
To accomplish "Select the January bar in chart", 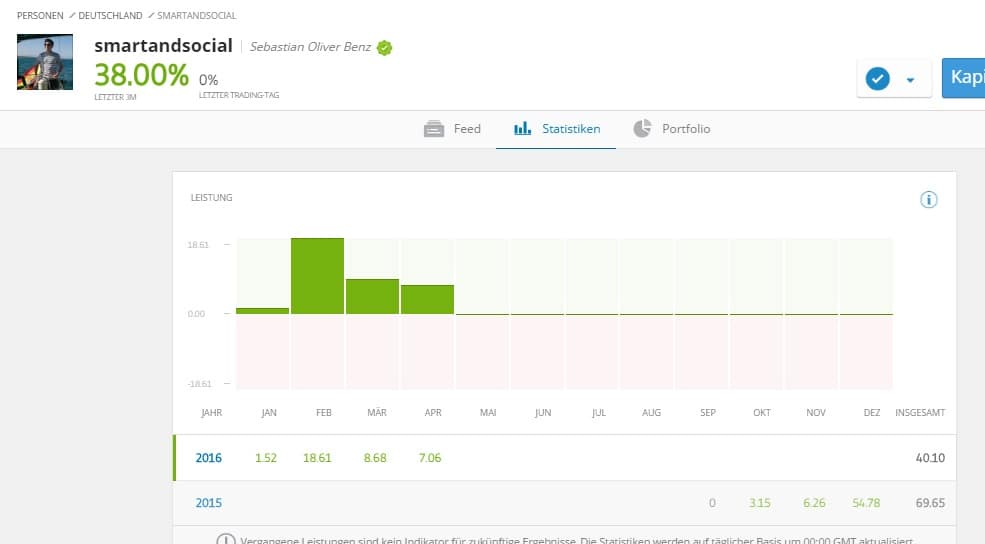I will coord(263,311).
